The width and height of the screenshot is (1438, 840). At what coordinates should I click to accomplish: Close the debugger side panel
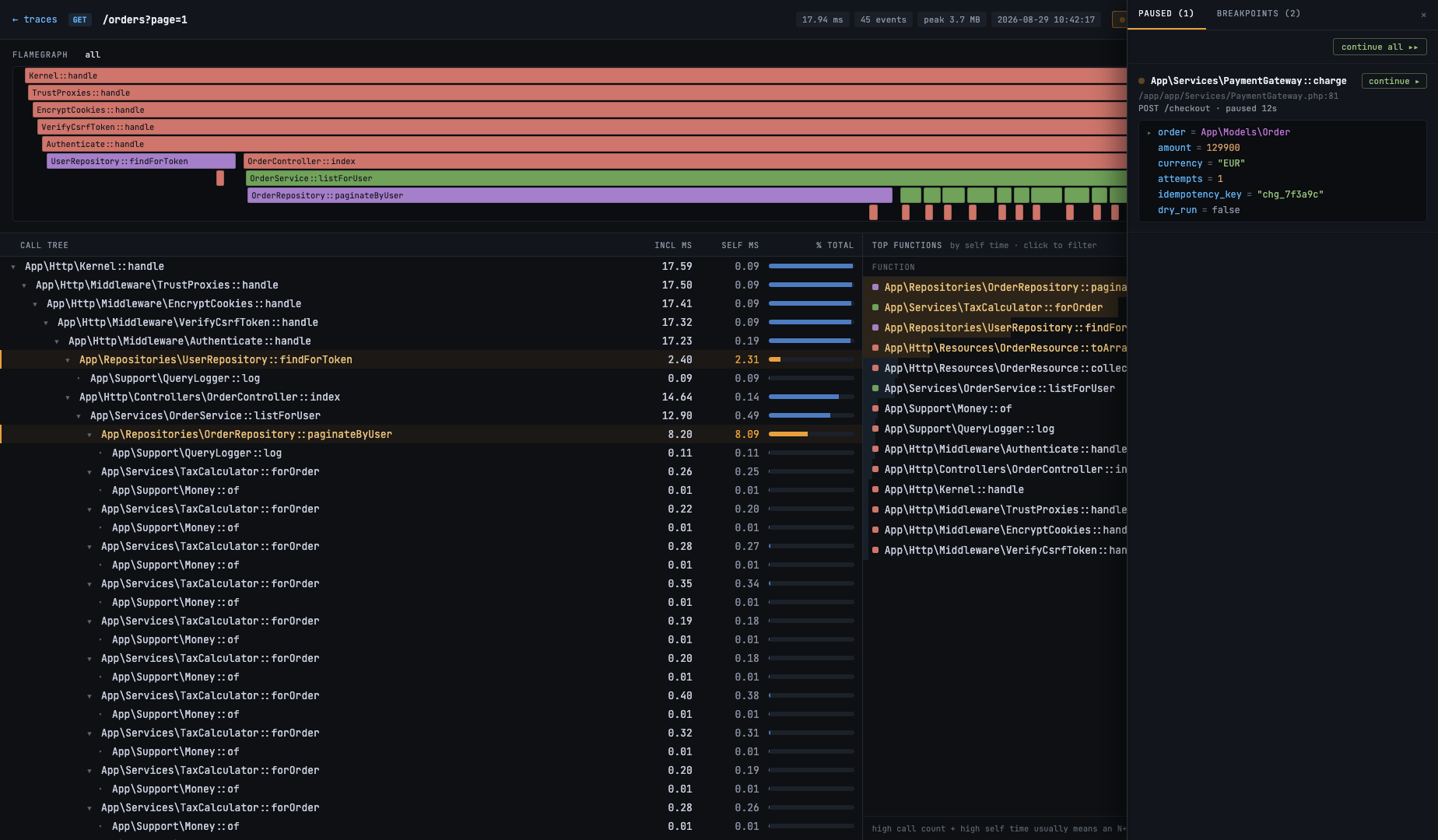1423,15
